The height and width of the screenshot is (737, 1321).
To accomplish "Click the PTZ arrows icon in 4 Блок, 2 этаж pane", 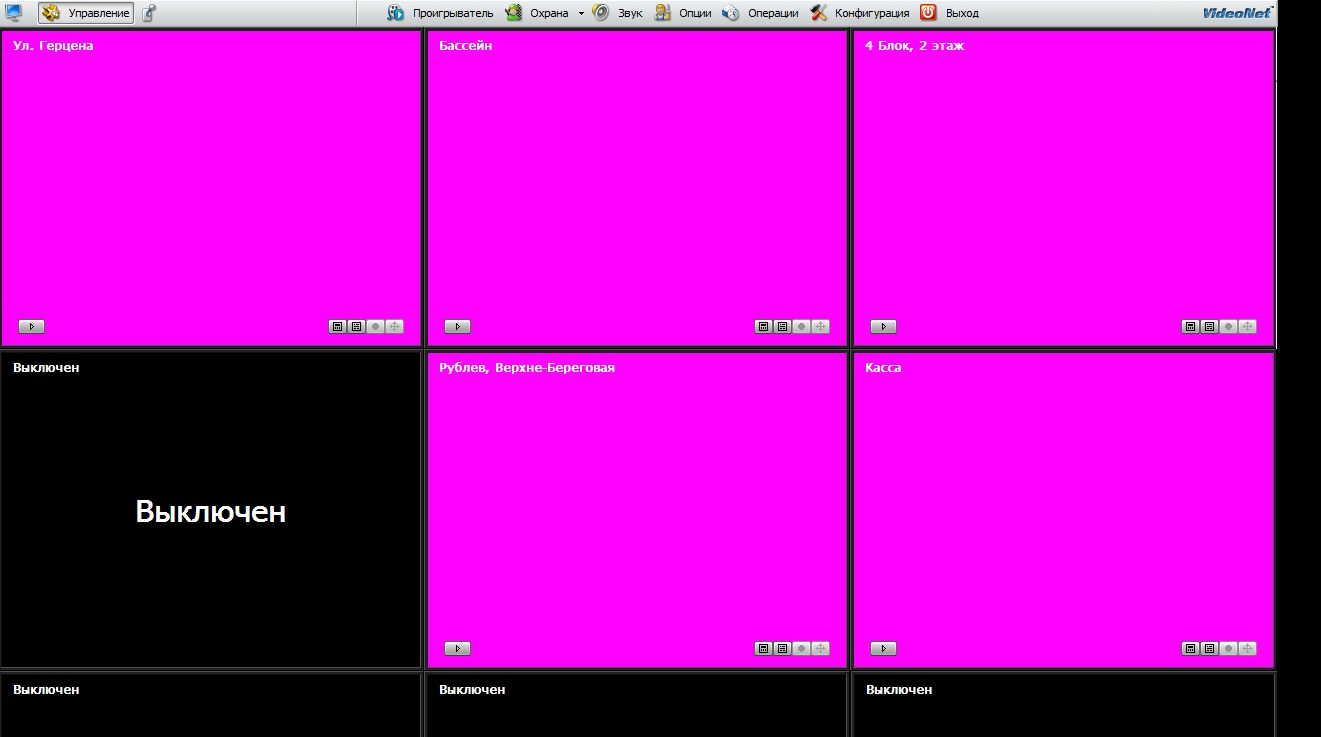I will [1248, 326].
